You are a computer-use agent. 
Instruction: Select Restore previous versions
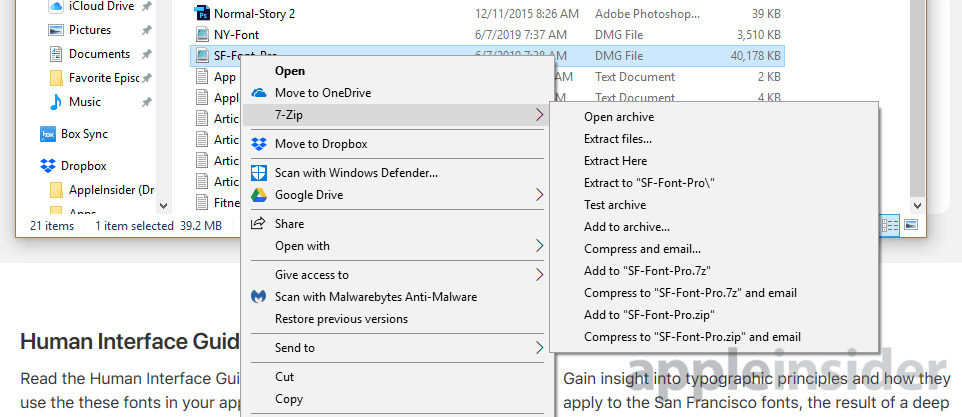341,319
